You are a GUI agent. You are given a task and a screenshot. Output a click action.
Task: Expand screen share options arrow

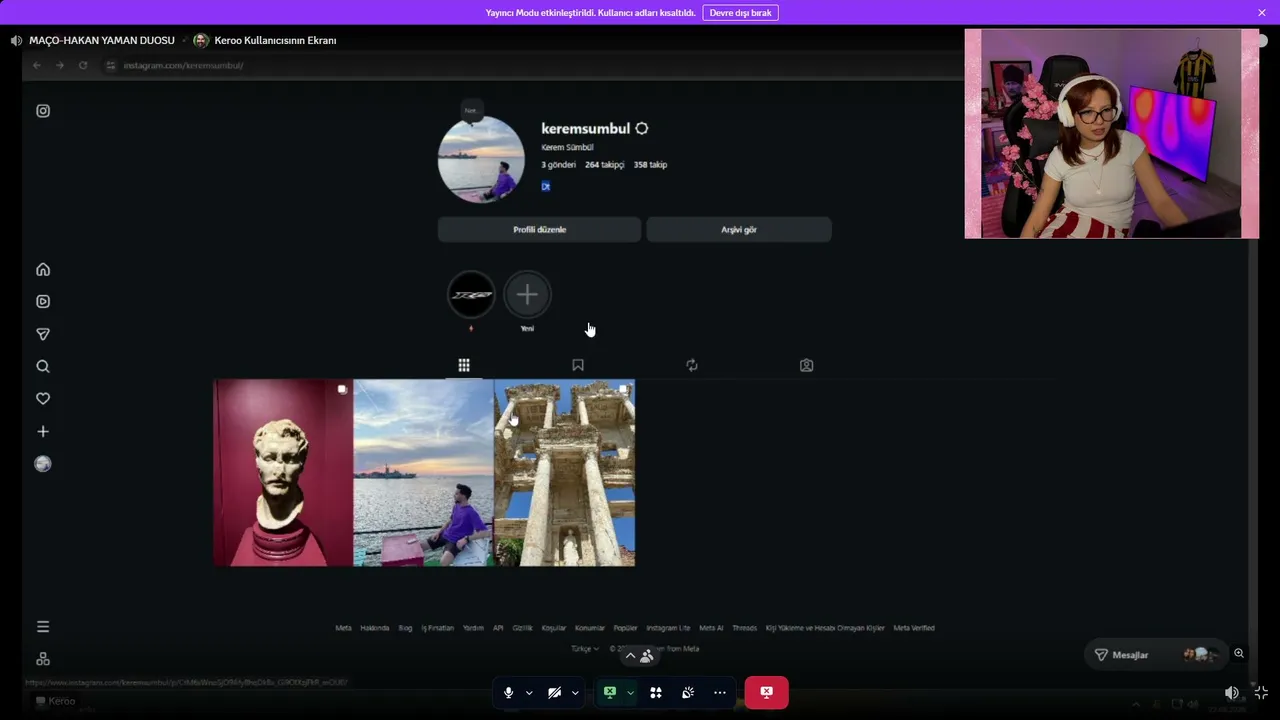[630, 692]
